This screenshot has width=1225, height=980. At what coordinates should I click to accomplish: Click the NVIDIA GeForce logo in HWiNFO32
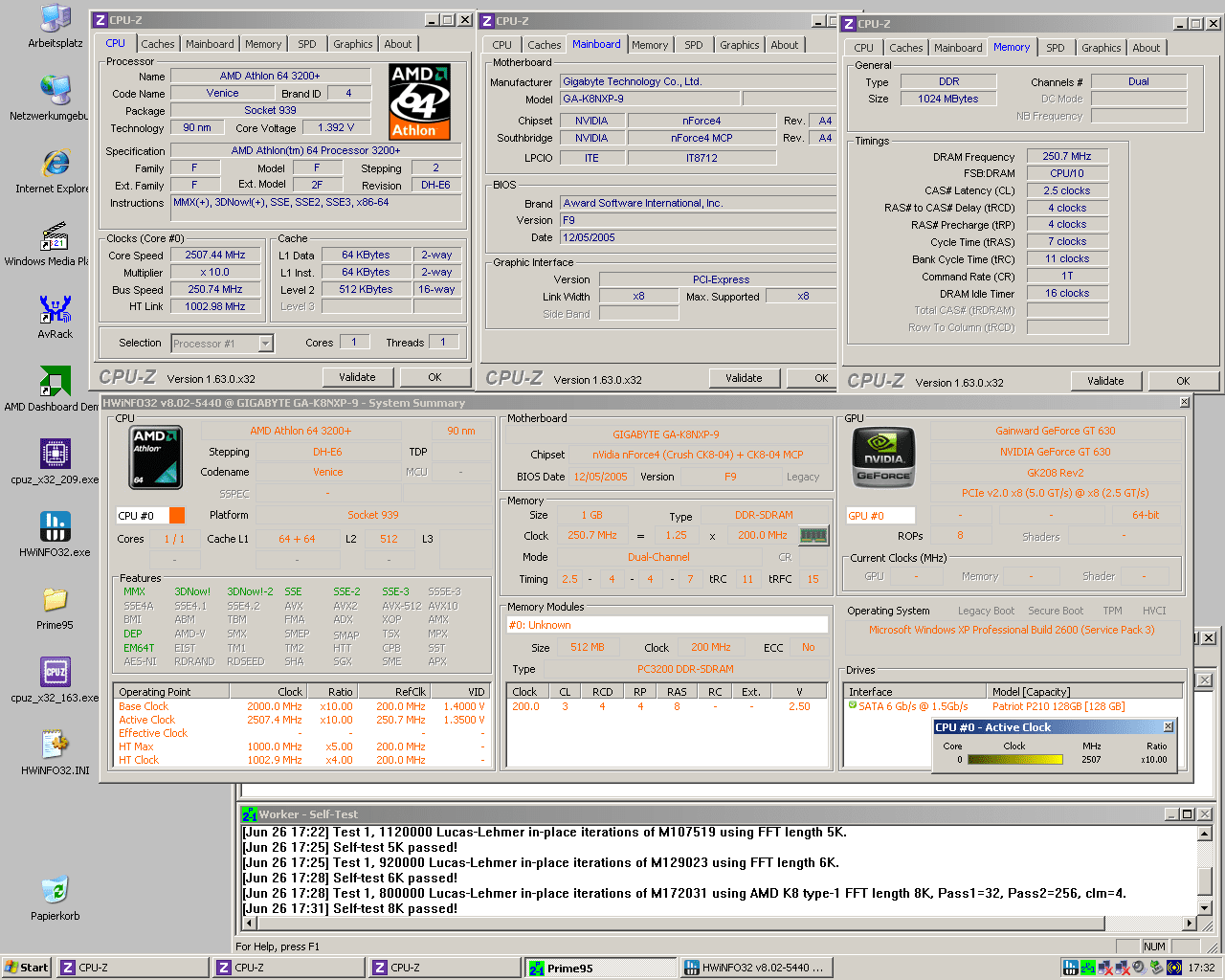click(883, 457)
